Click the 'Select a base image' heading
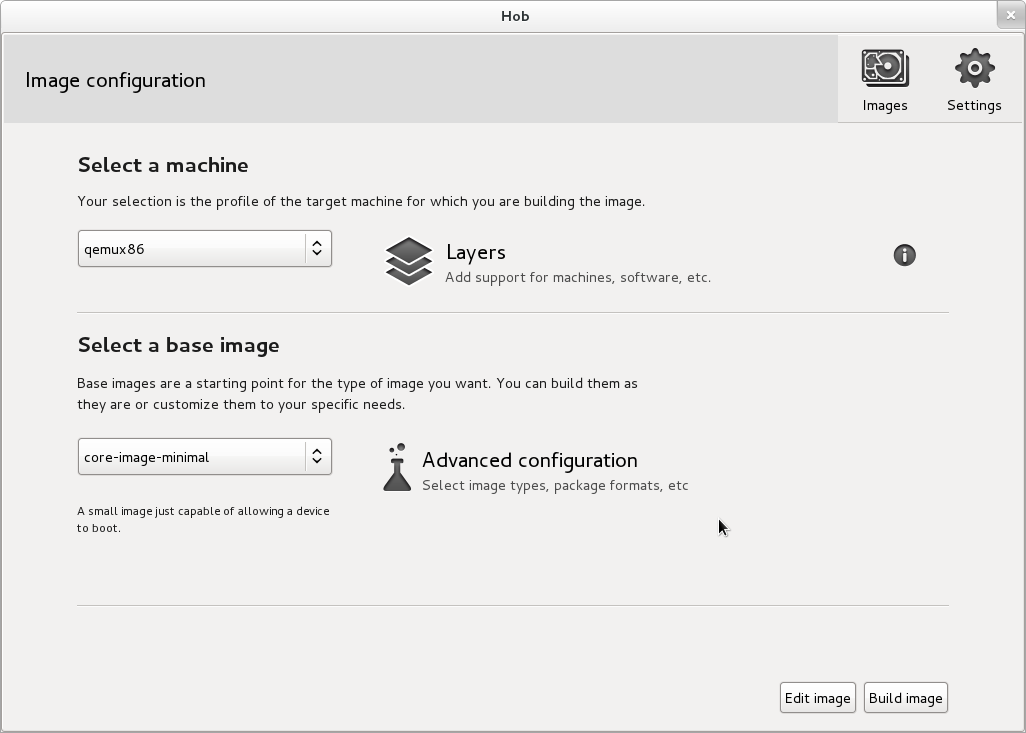This screenshot has width=1026, height=733. pyautogui.click(x=179, y=346)
